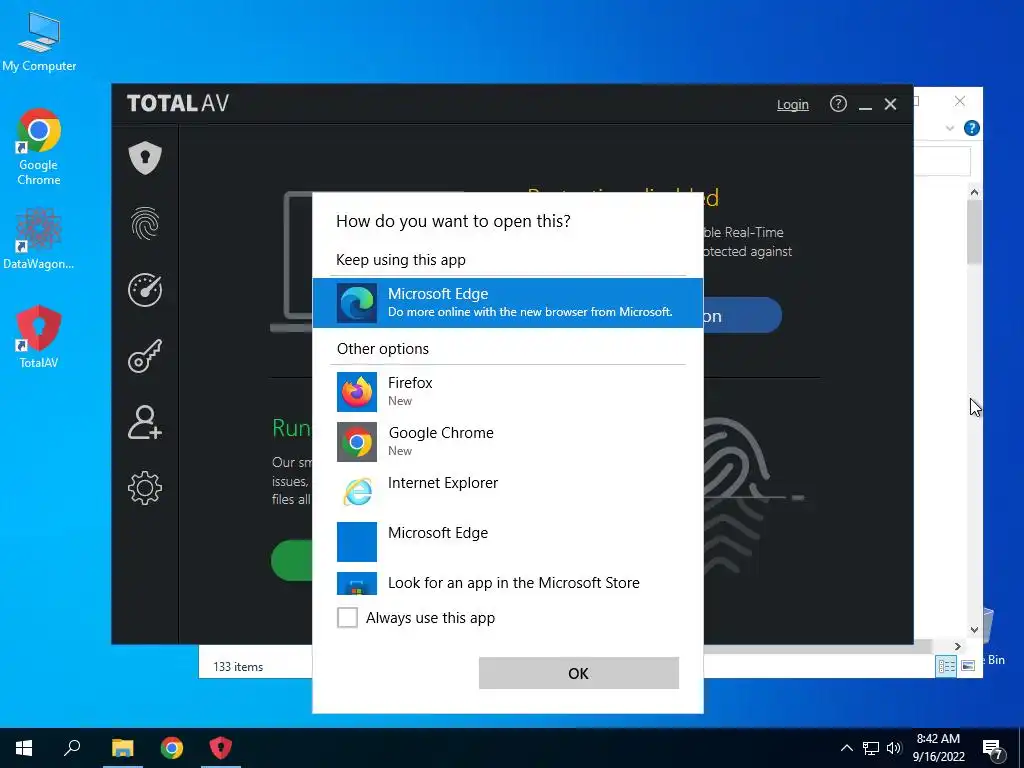
Task: Click the horizontal scroll right arrow in File Explorer
Action: (957, 646)
